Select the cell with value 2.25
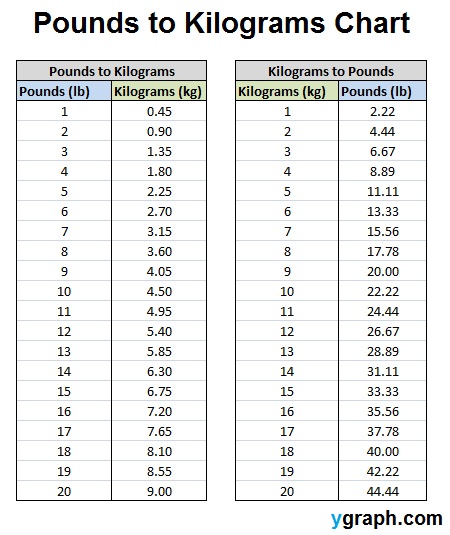450x535 pixels. 159,191
